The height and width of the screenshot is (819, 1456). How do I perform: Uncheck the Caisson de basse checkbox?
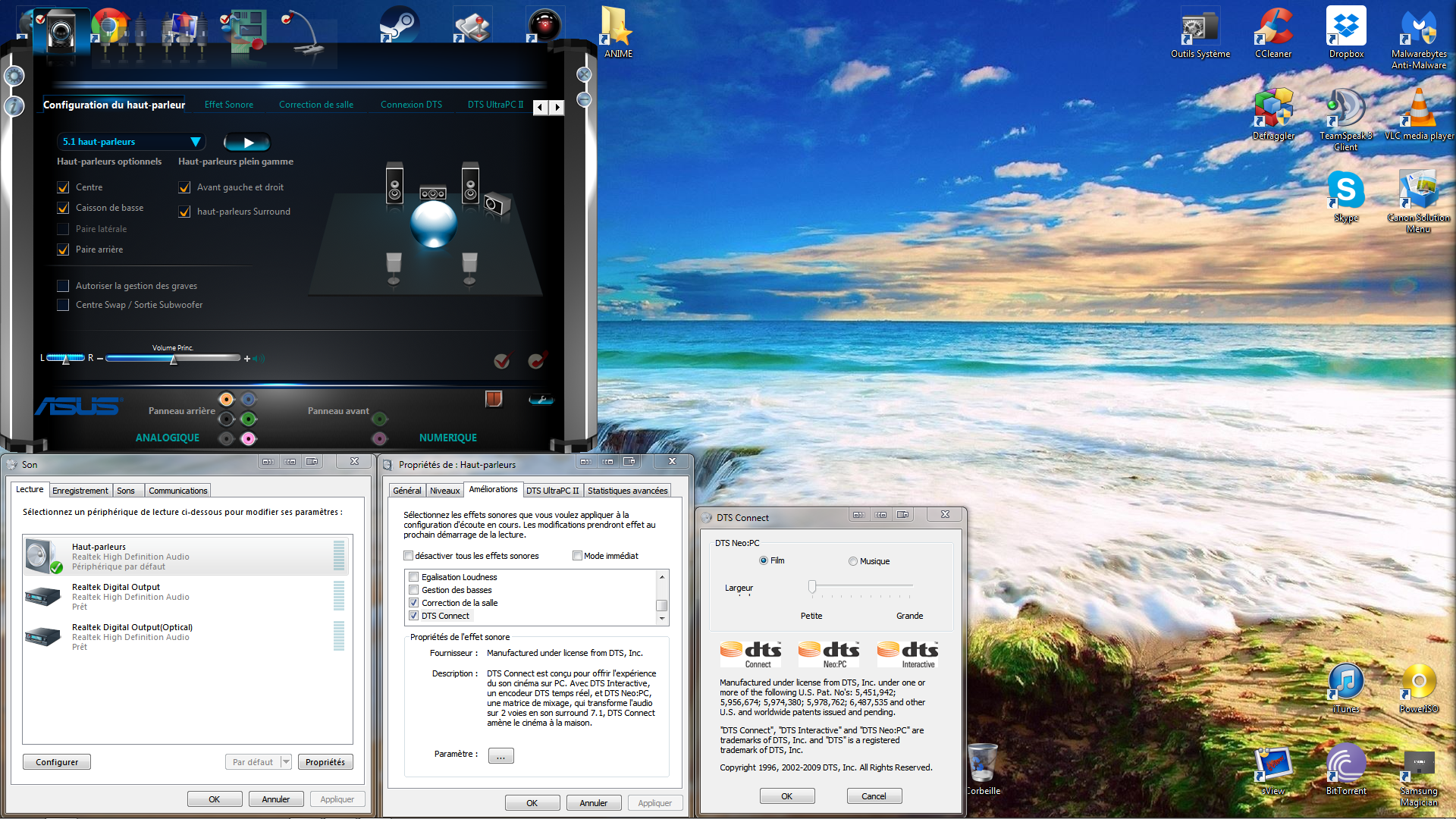[x=64, y=208]
